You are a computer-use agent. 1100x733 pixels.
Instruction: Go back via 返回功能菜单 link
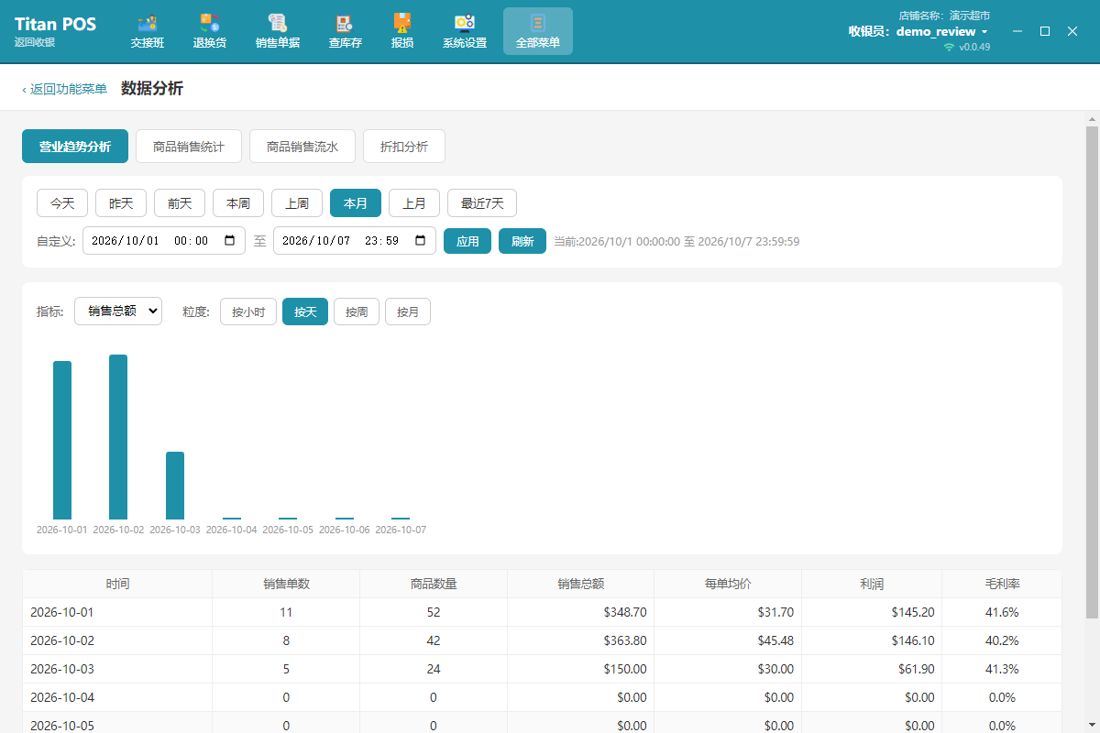coord(65,89)
